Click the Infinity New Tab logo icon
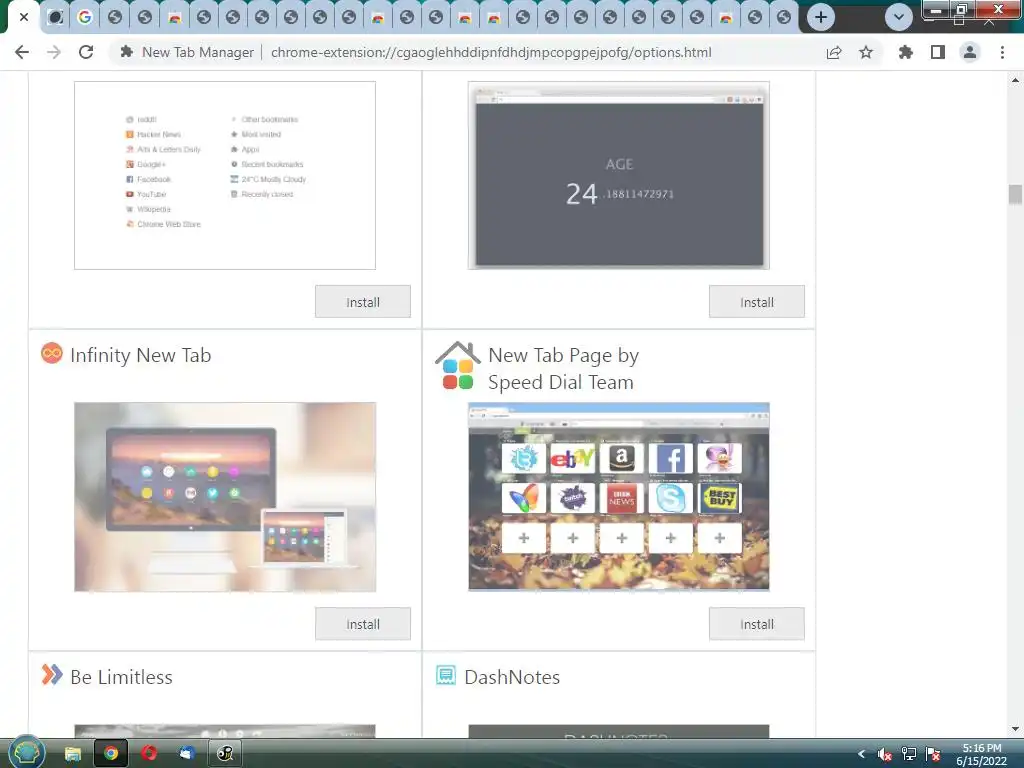The width and height of the screenshot is (1024, 768). (x=52, y=353)
